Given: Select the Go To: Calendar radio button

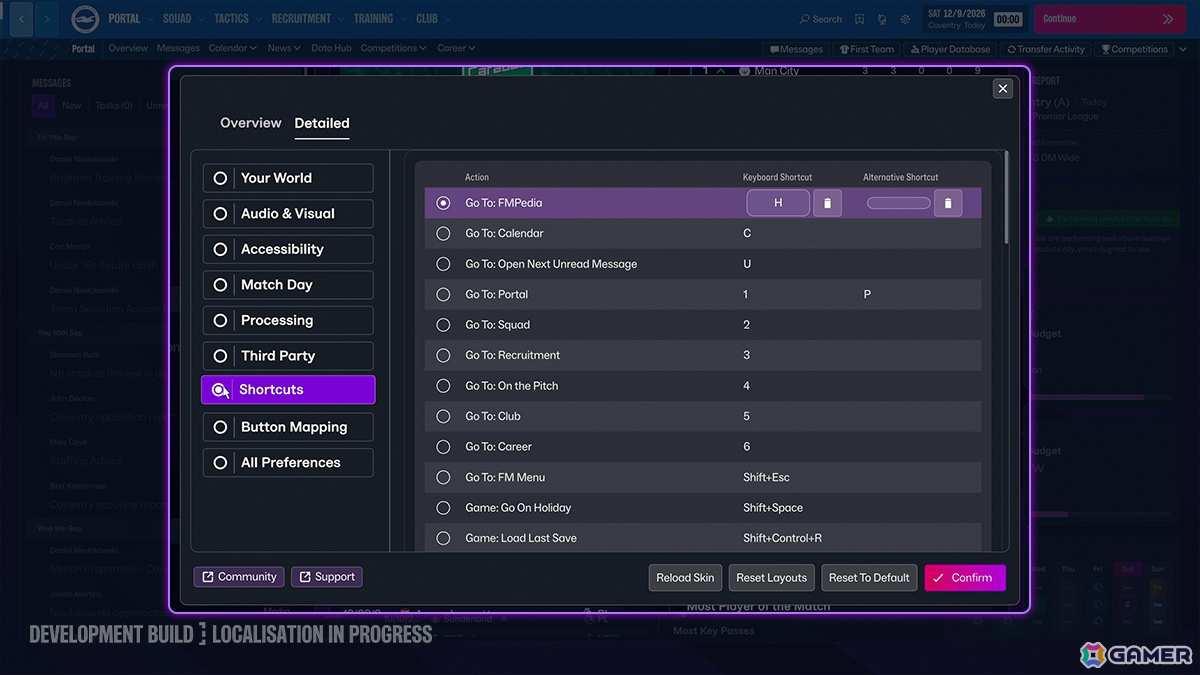Looking at the screenshot, I should pos(443,233).
